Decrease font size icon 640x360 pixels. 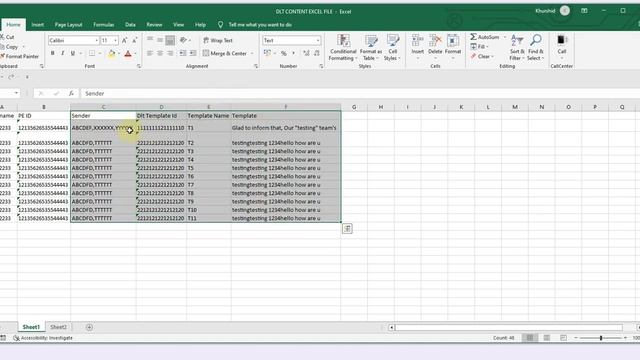134,40
